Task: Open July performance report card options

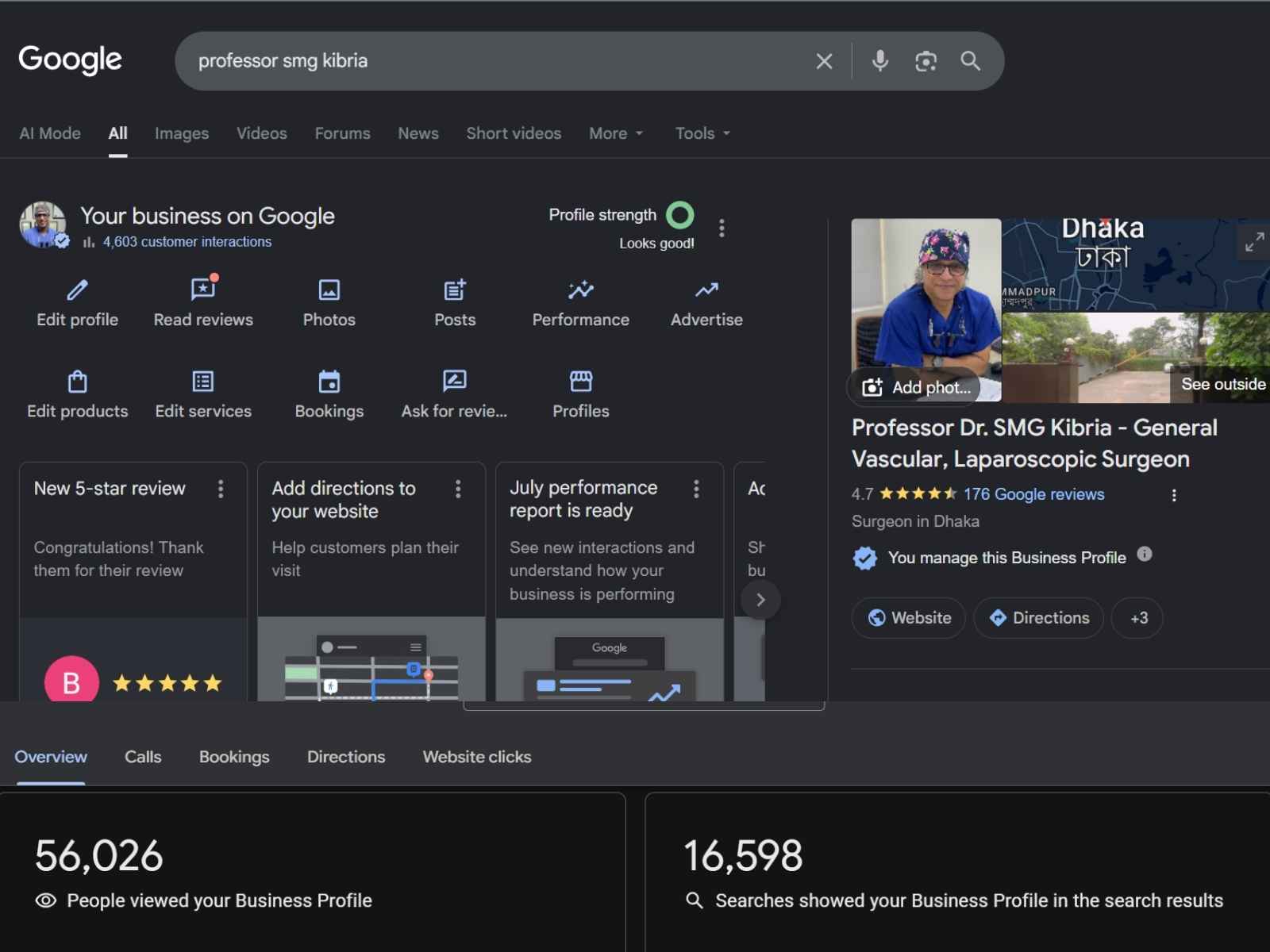Action: click(696, 489)
